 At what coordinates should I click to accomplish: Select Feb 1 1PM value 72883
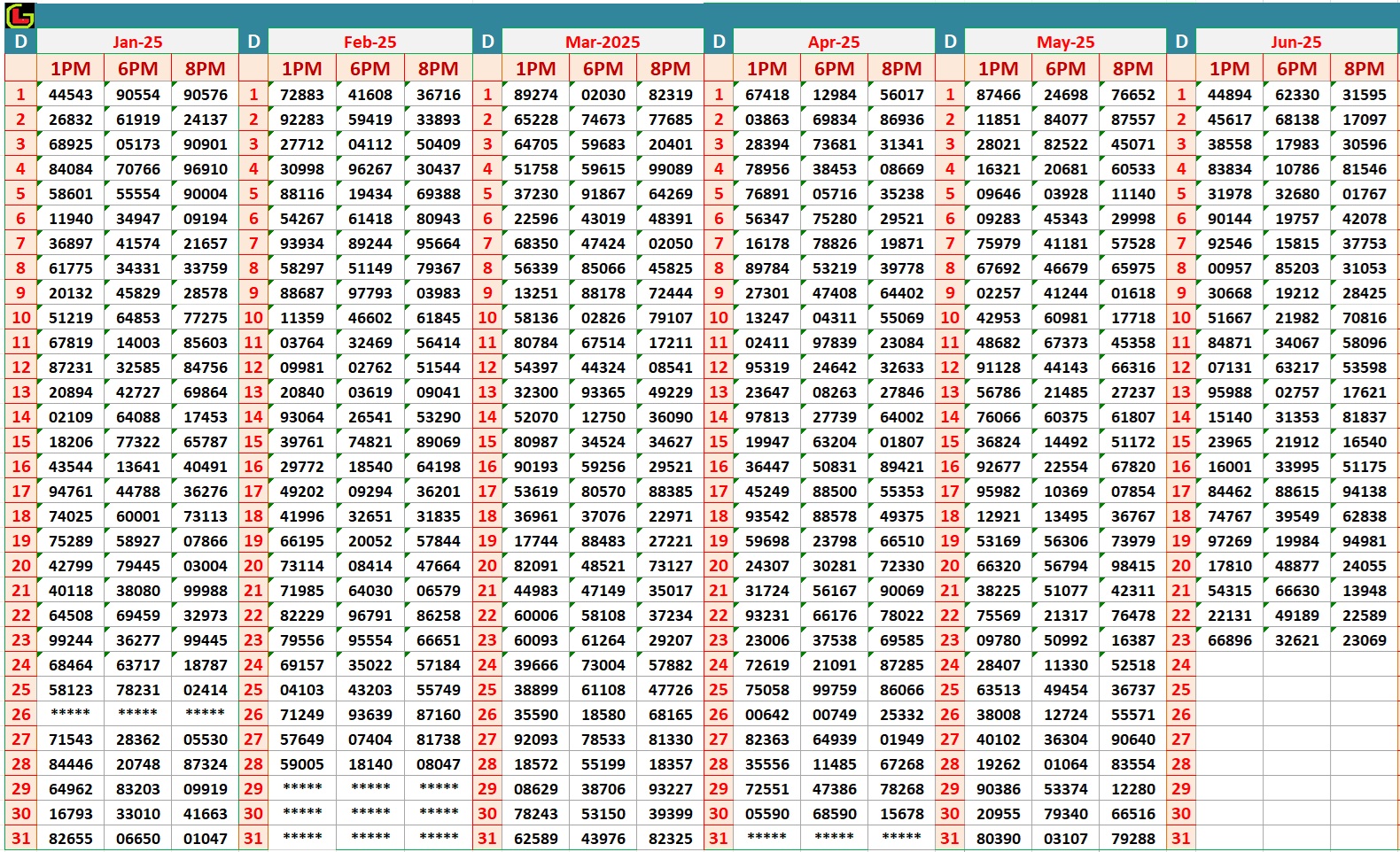302,94
